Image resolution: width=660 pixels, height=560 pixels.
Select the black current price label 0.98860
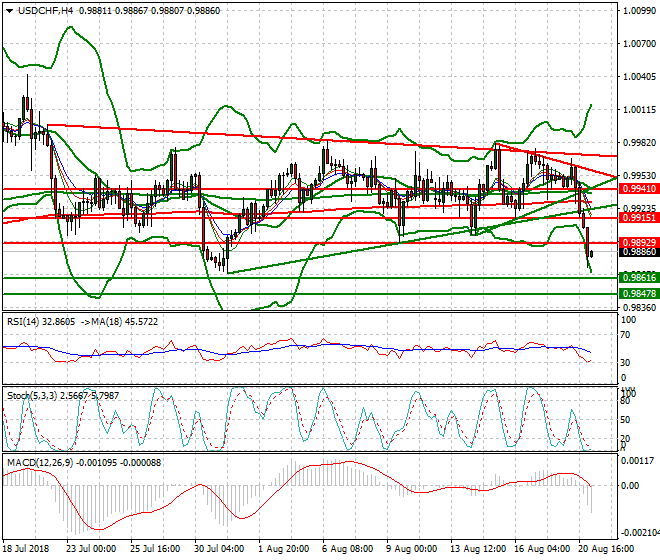[639, 252]
